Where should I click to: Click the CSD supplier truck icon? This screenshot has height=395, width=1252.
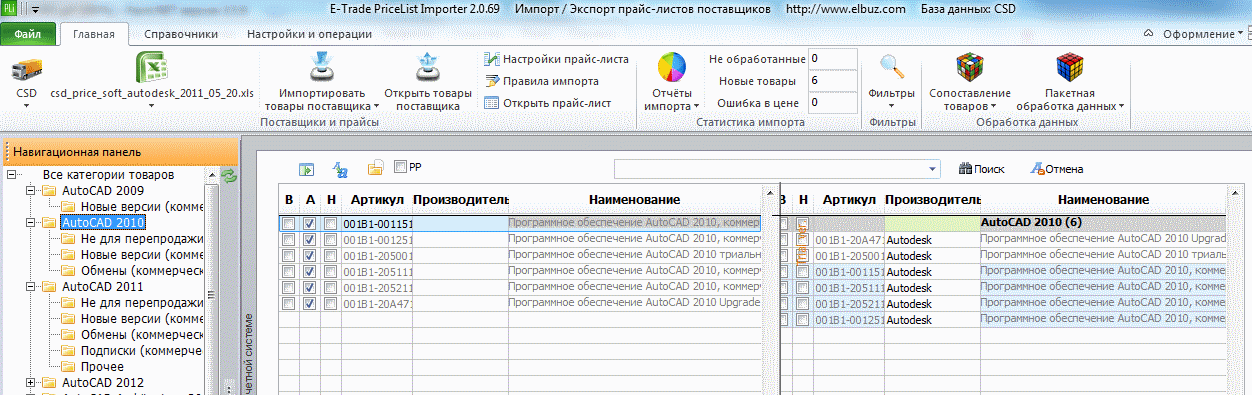26,70
